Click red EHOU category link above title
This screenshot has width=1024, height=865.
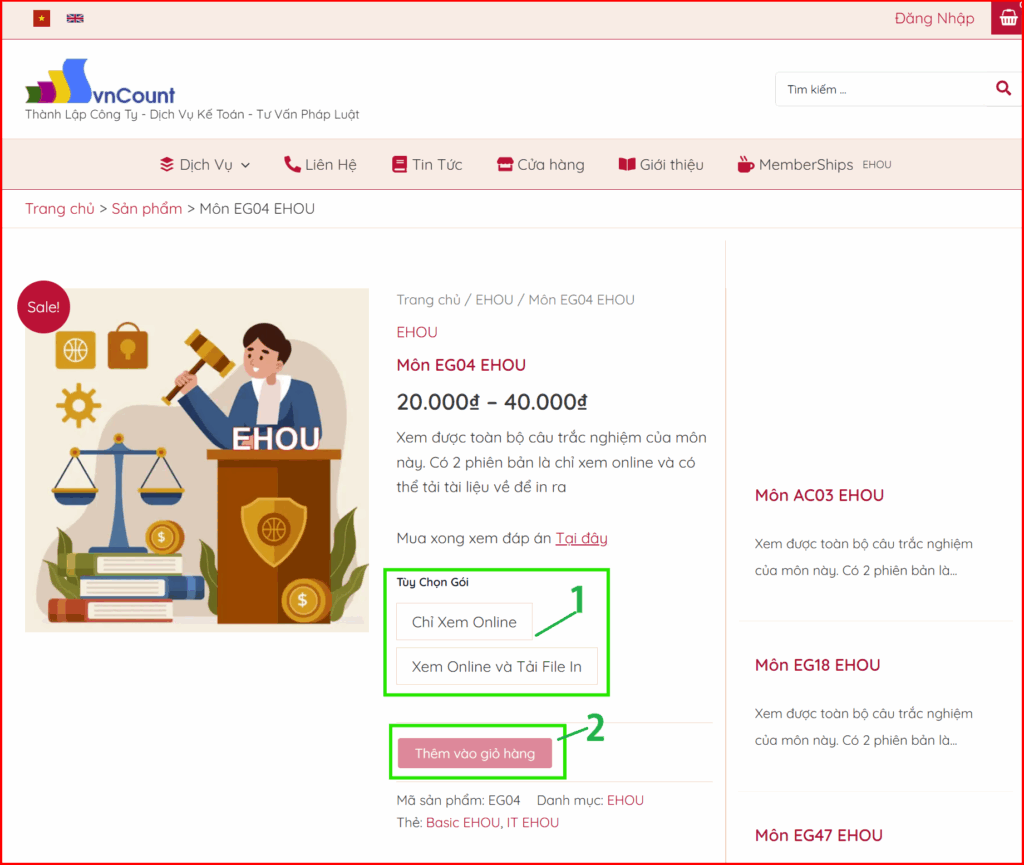[417, 332]
